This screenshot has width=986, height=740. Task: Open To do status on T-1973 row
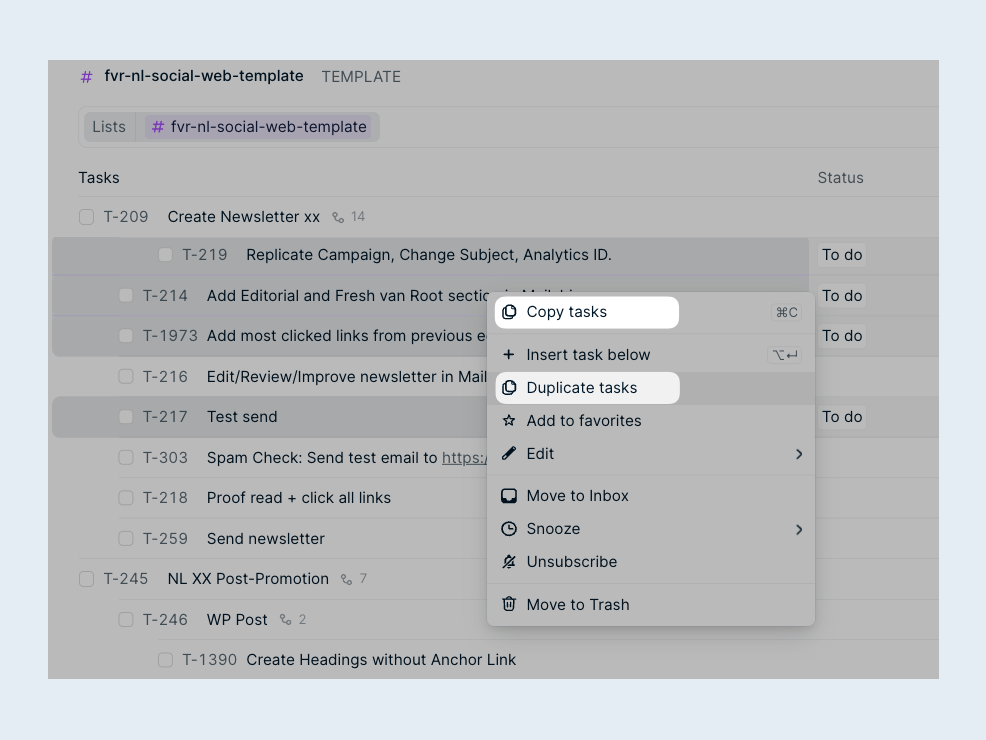(841, 336)
